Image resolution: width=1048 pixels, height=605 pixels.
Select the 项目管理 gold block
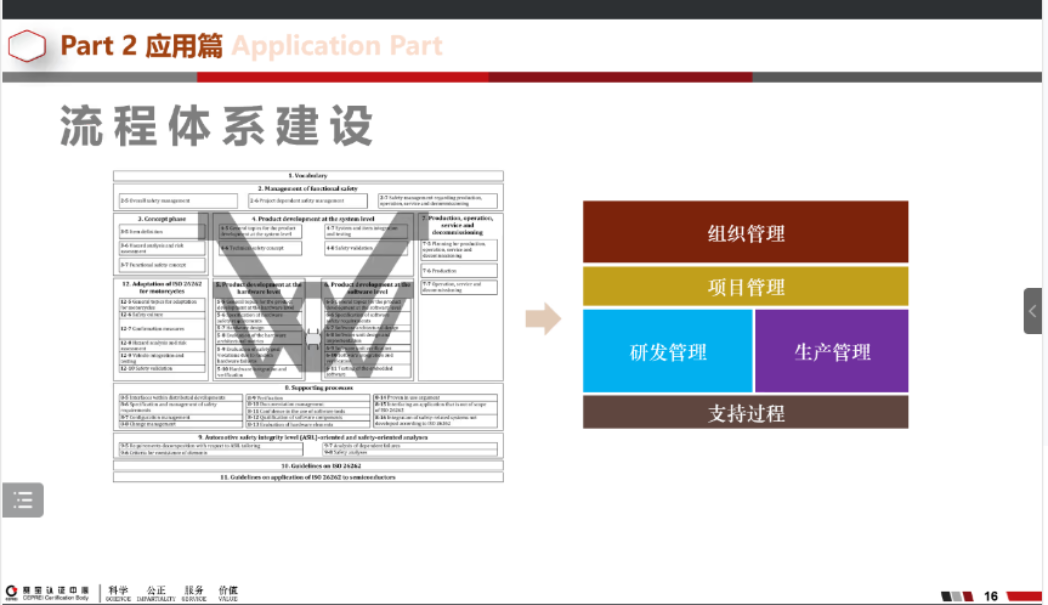coord(745,287)
